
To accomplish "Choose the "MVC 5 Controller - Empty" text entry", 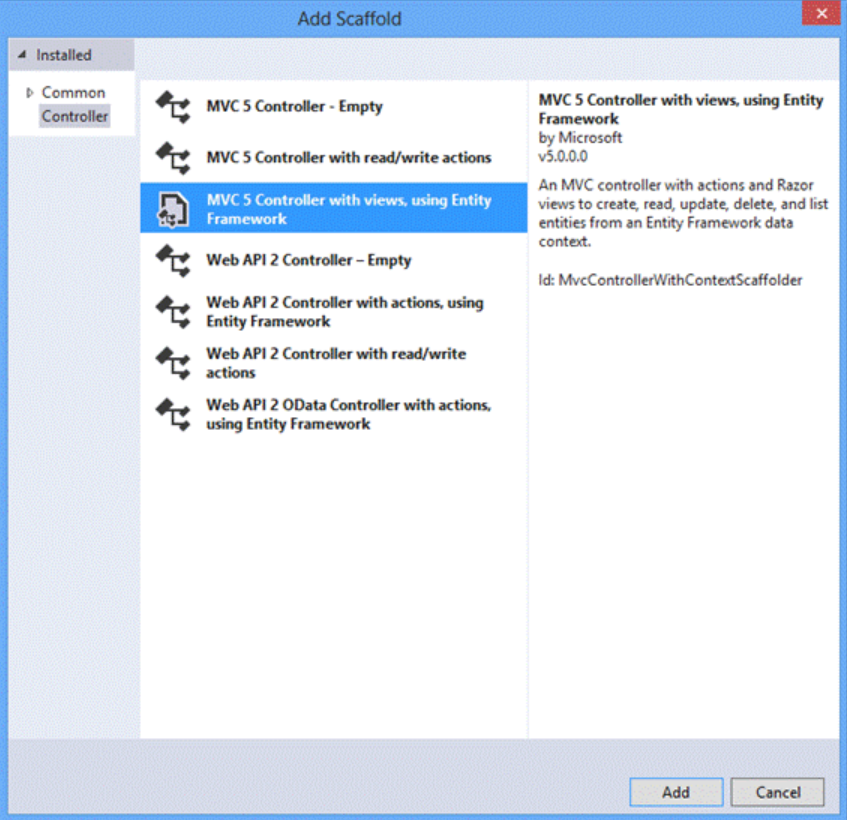I will pyautogui.click(x=294, y=107).
